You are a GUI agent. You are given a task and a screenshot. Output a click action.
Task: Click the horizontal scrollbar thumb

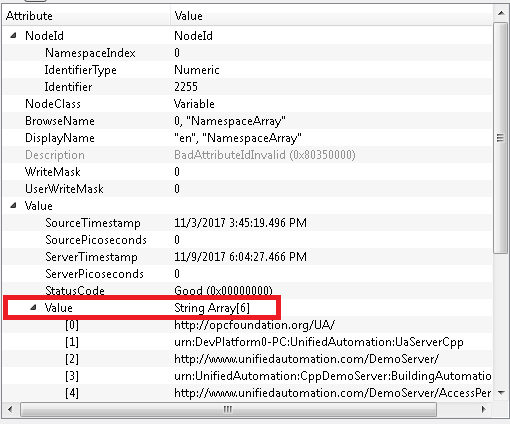coord(228,409)
